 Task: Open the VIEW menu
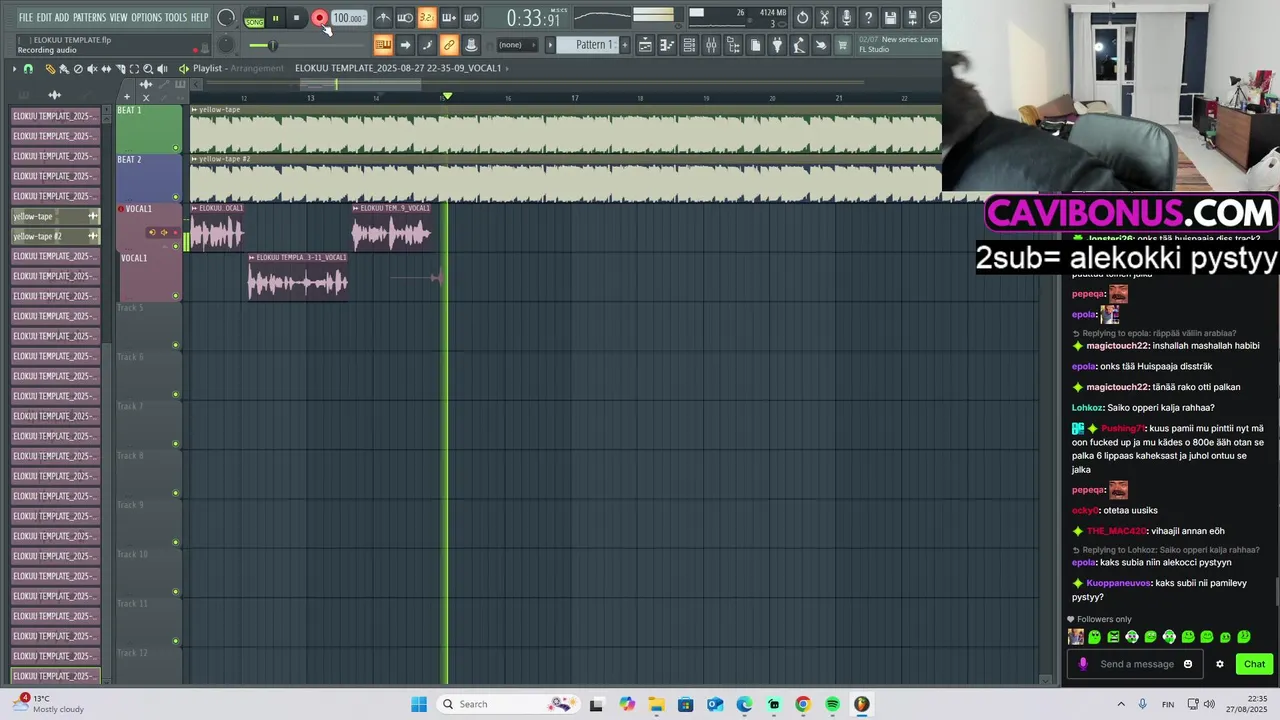tap(118, 17)
